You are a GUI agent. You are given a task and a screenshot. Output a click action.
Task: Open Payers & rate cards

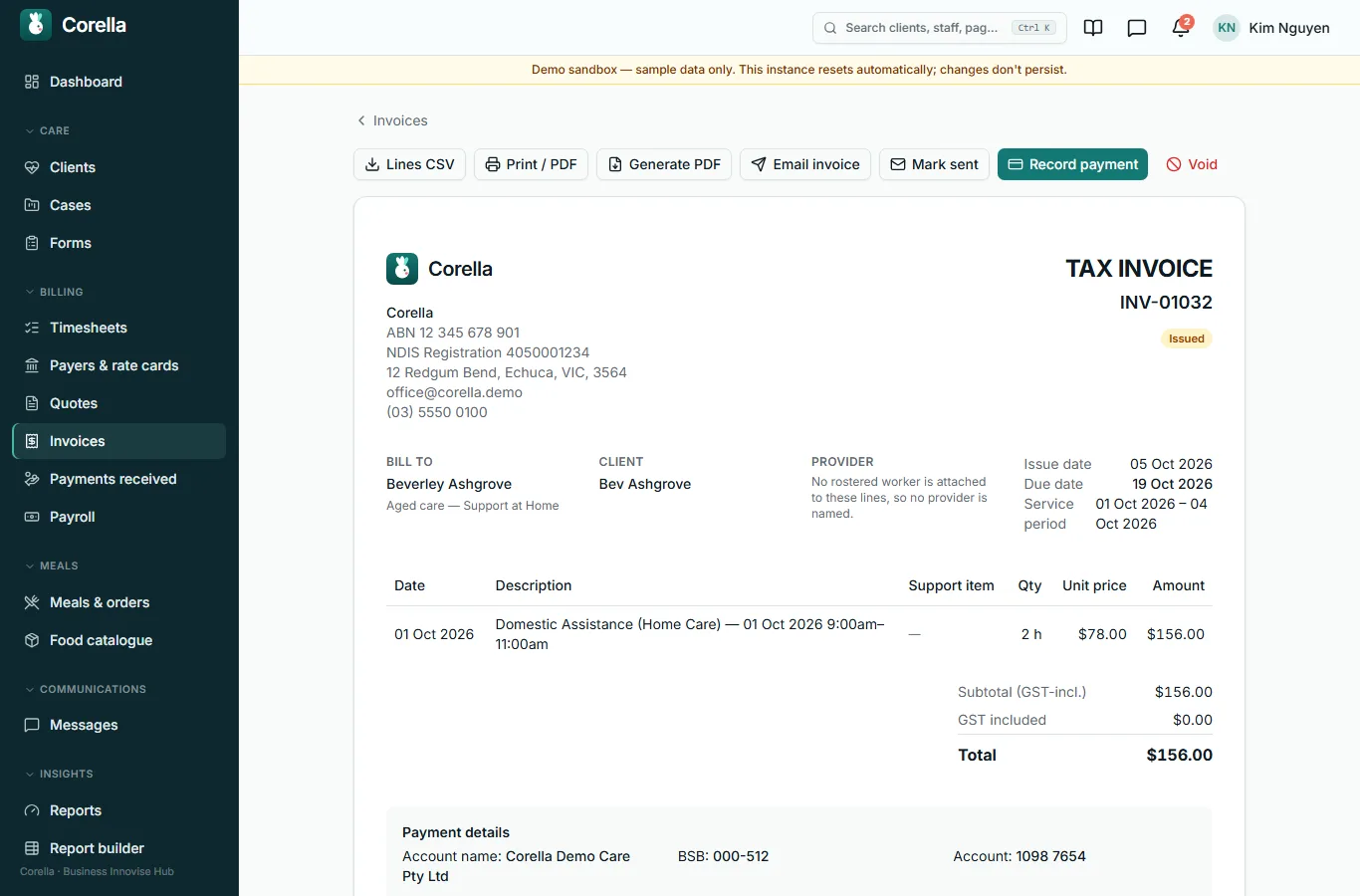point(119,365)
